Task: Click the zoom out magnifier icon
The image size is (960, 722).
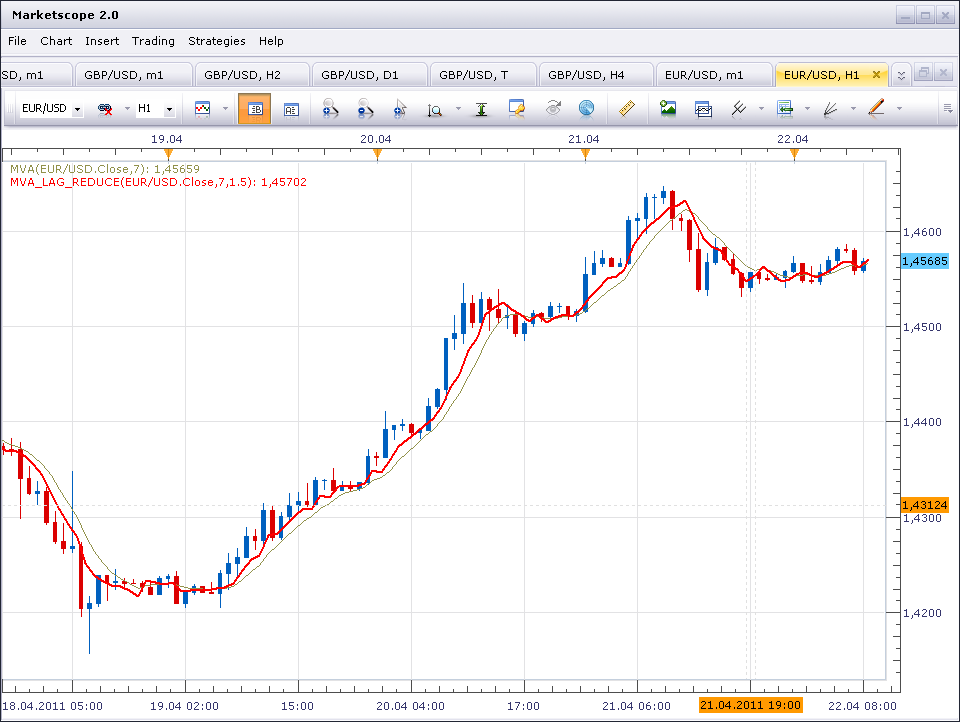Action: click(365, 108)
